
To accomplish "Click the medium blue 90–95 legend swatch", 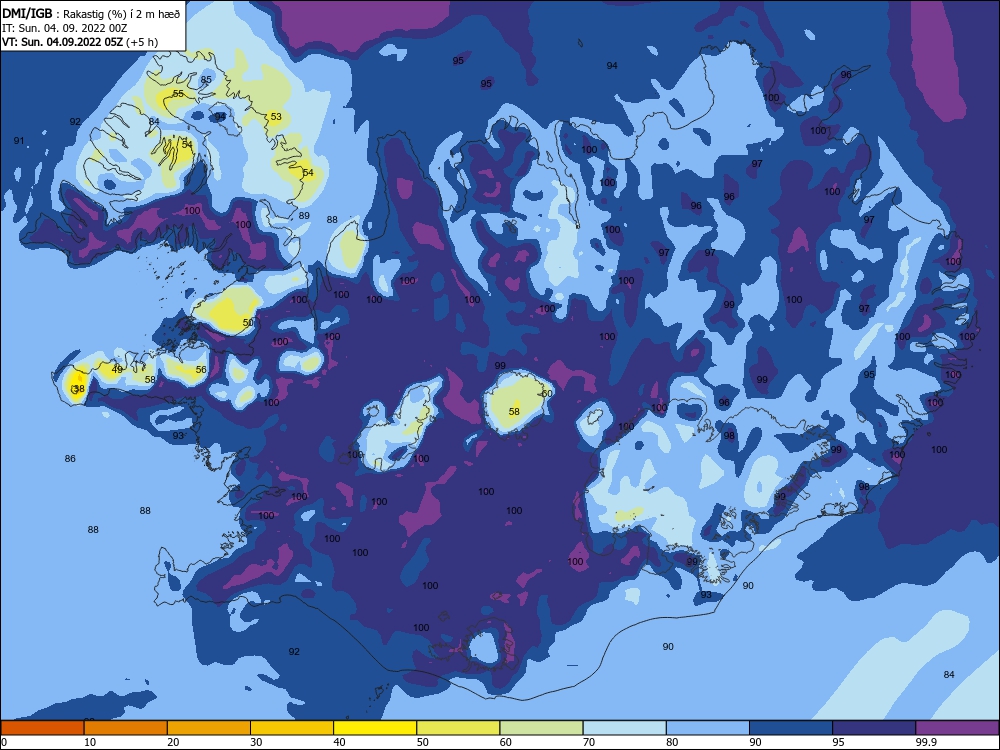I will 791,728.
